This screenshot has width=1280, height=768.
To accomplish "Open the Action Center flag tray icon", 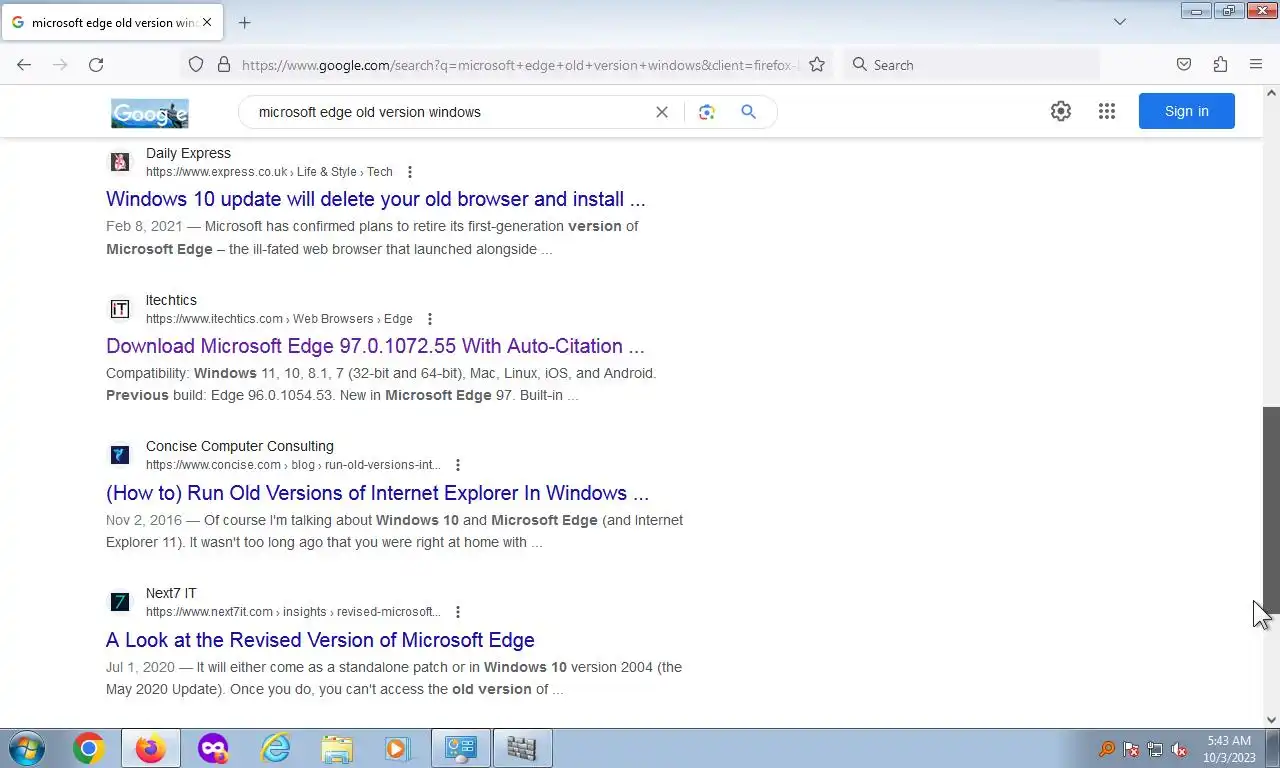I will pos(1131,749).
